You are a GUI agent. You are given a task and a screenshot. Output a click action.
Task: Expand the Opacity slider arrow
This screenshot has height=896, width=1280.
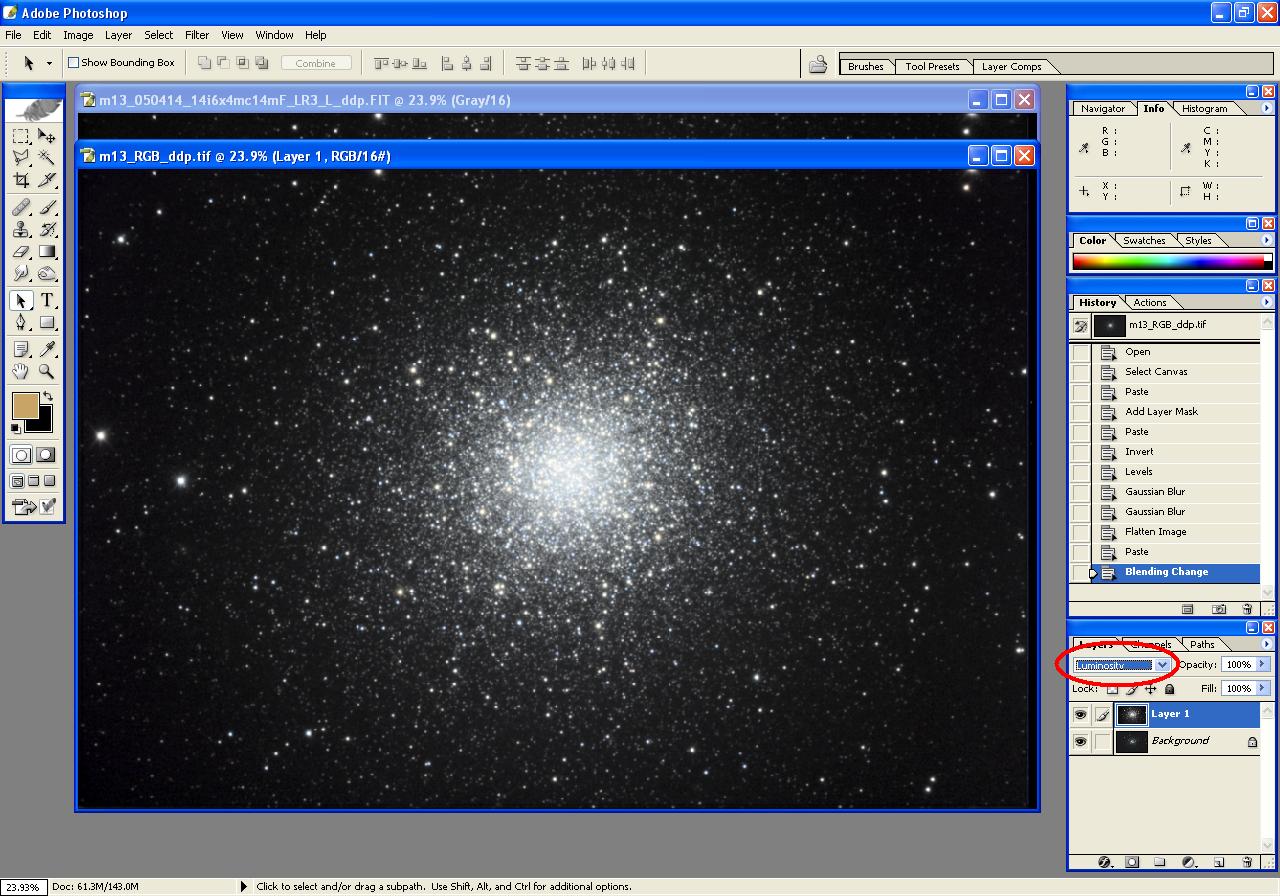coord(1262,664)
